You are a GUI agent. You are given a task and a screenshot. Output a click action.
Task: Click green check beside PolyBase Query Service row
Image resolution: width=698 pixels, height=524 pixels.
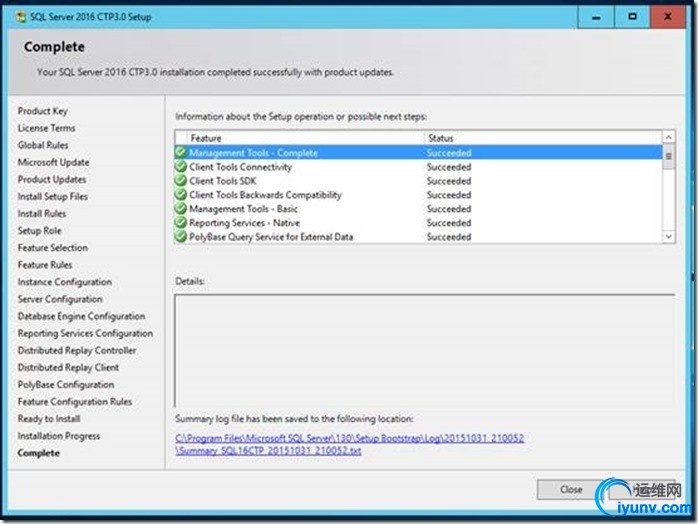[x=180, y=236]
